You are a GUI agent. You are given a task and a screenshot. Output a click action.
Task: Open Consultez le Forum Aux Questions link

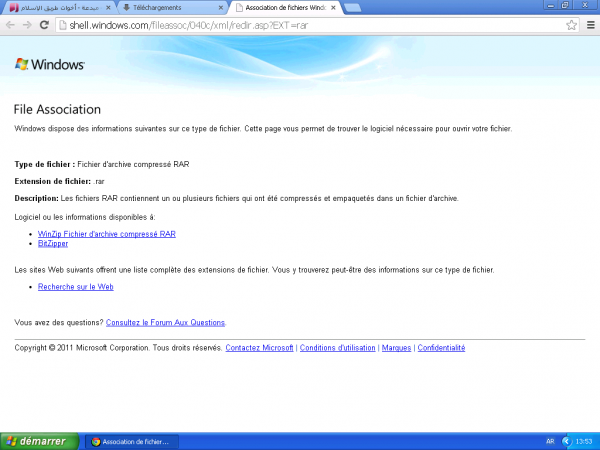tap(165, 323)
